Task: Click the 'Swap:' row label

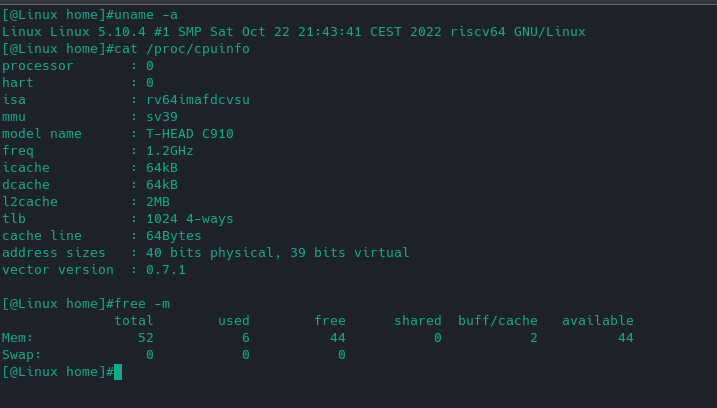Action: 22,354
